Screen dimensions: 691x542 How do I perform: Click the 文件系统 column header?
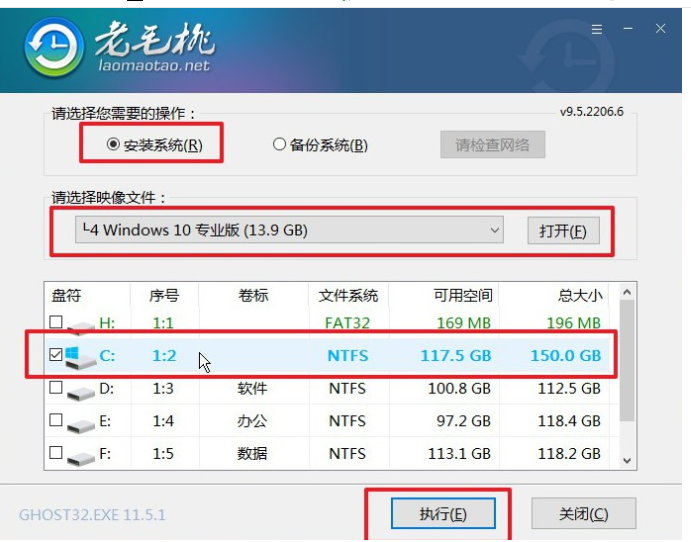click(x=348, y=295)
